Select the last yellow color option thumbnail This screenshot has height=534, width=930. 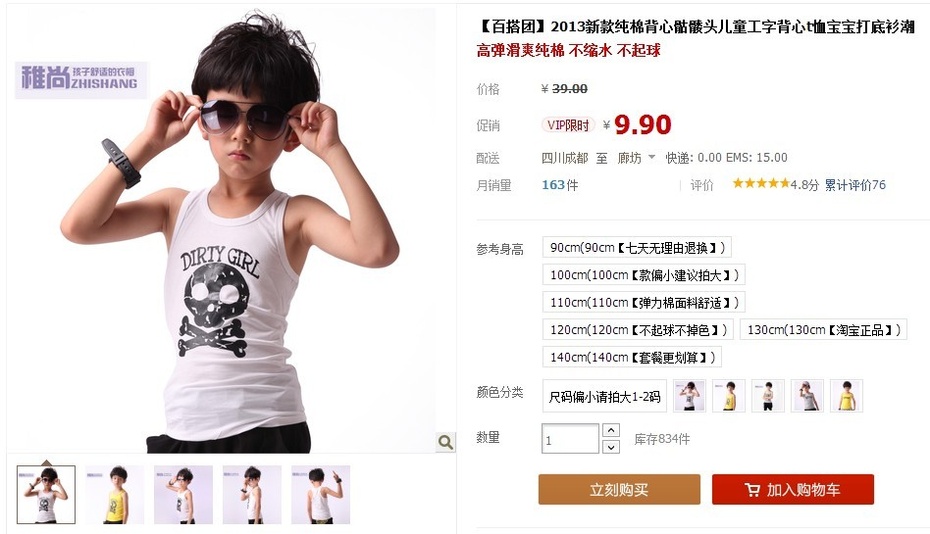pyautogui.click(x=846, y=396)
